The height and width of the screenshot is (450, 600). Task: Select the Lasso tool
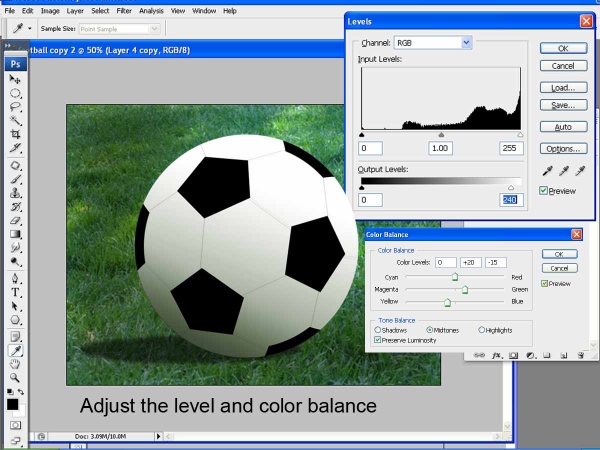(x=15, y=107)
